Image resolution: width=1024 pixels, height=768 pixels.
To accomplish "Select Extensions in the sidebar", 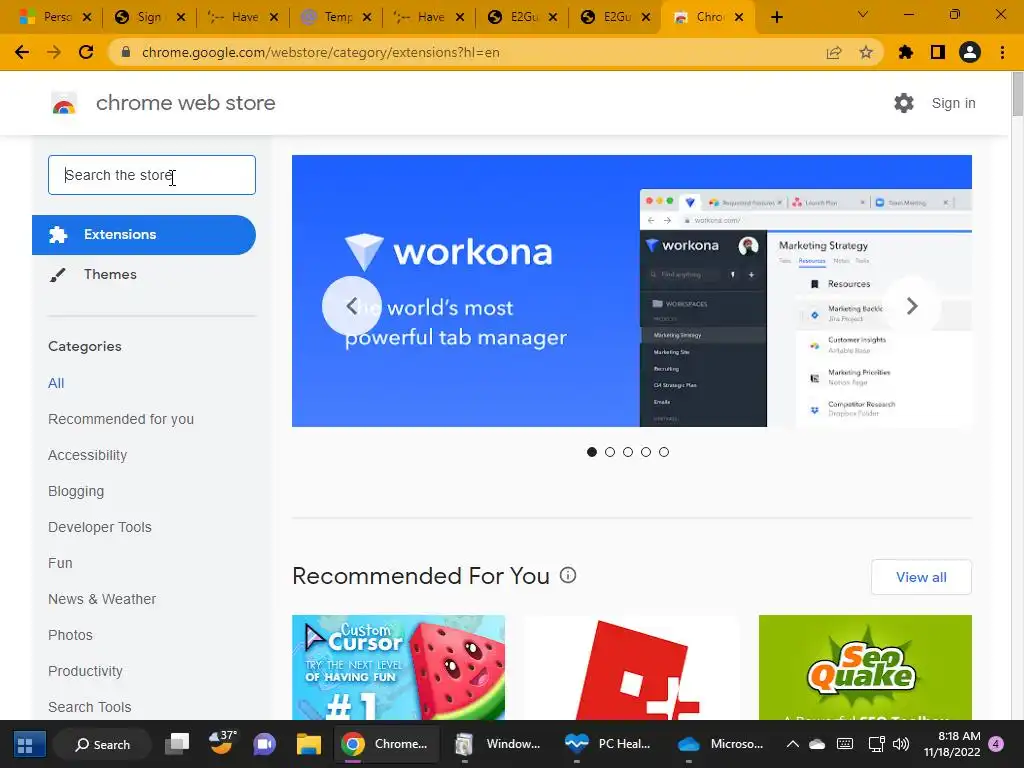I will coord(144,234).
